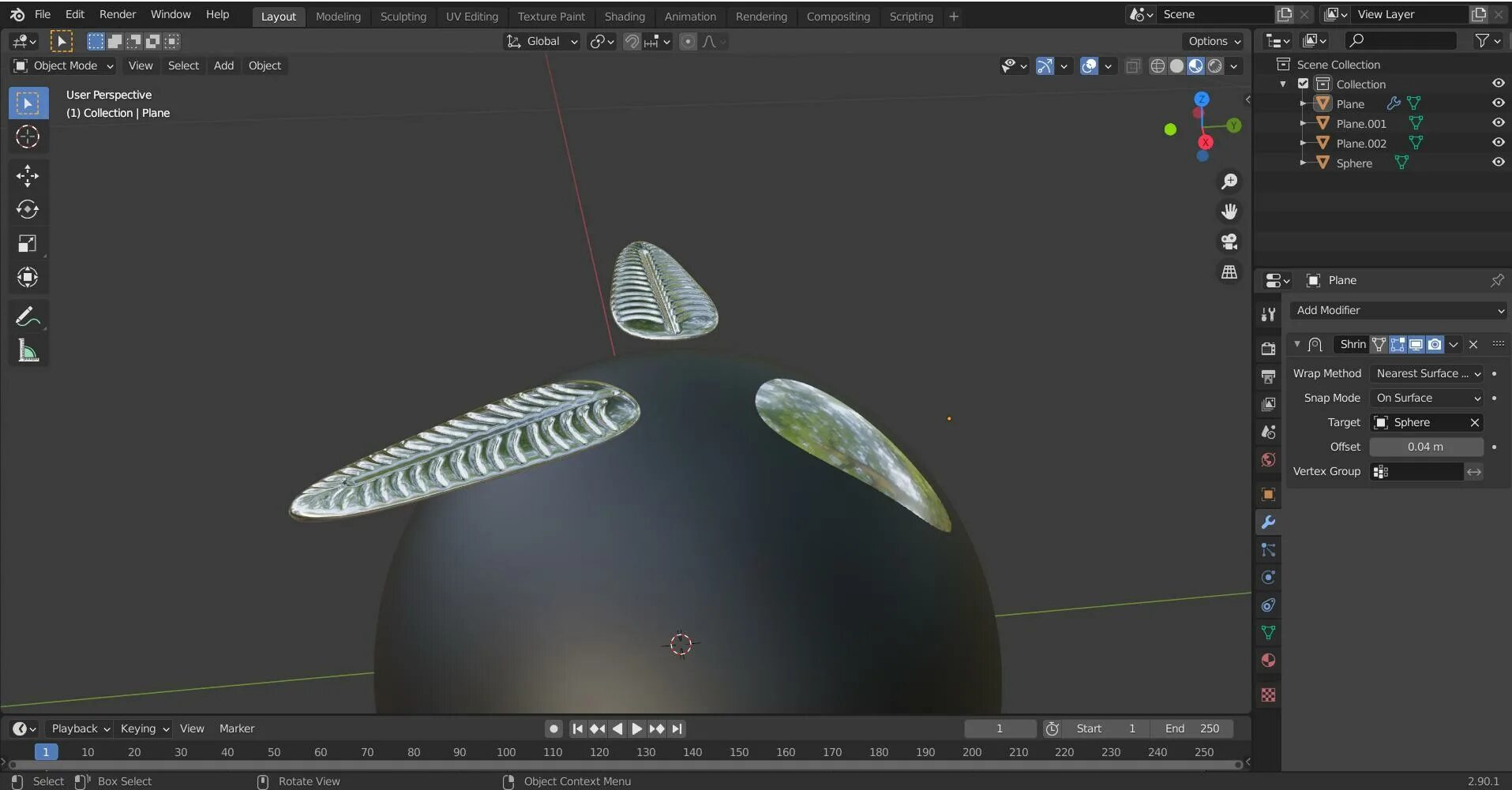Switch perspective/orthographic grid icon

(x=1229, y=272)
